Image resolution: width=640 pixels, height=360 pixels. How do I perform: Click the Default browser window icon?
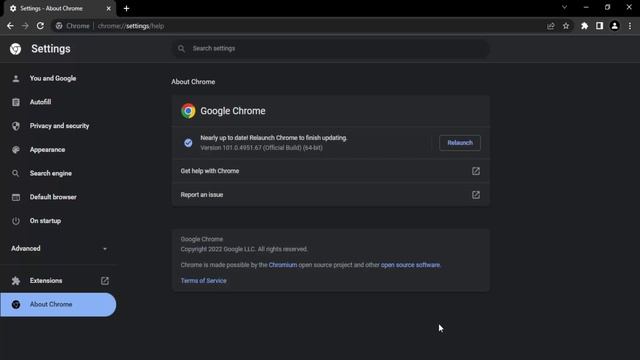coord(16,197)
